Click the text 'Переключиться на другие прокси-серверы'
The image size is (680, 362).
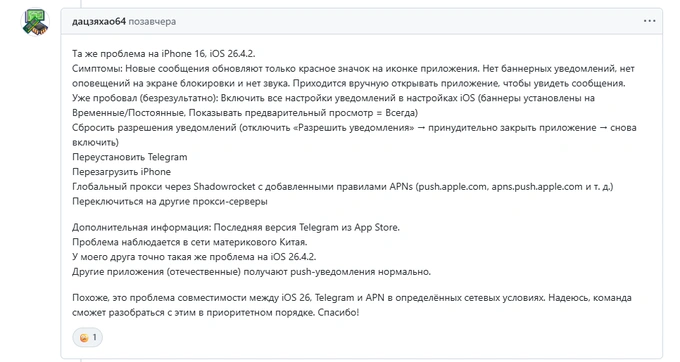(x=170, y=201)
